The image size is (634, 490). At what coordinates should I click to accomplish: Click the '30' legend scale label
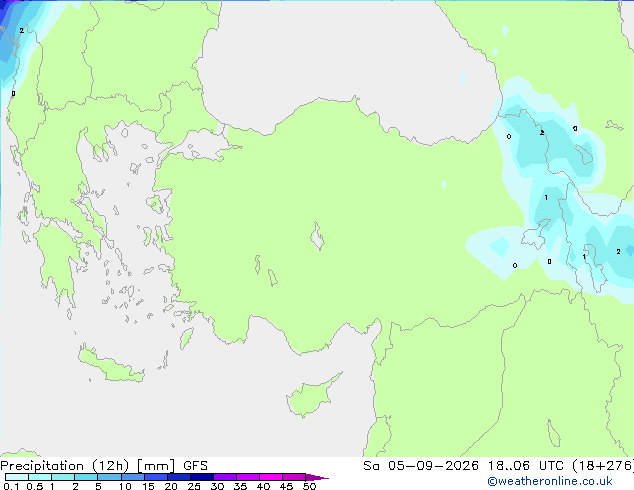(x=217, y=486)
